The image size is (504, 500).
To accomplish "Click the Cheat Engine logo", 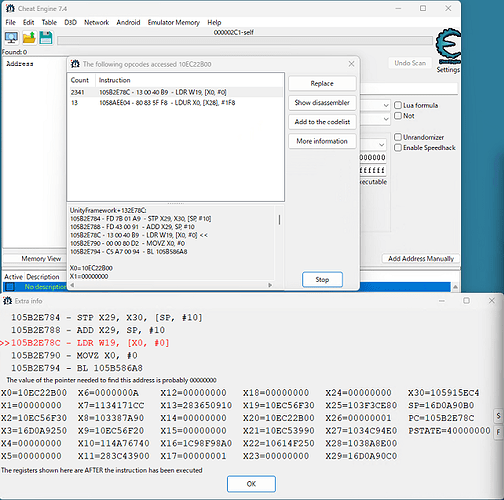I will (448, 46).
